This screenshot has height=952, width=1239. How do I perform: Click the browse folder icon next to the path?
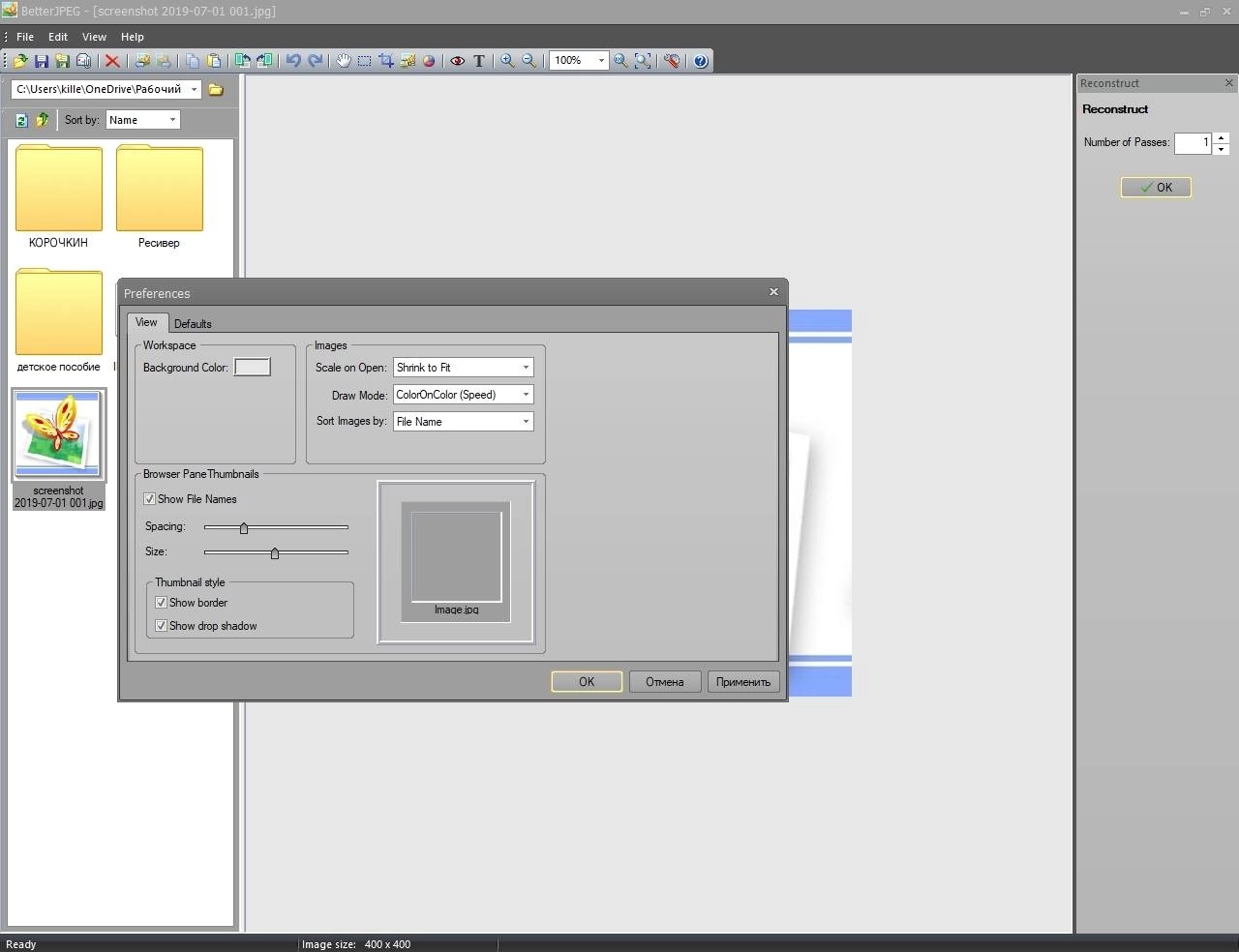click(216, 89)
